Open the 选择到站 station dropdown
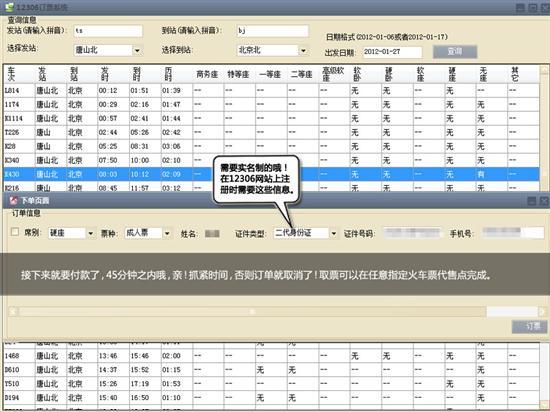Image resolution: width=550 pixels, height=412 pixels. [x=303, y=50]
